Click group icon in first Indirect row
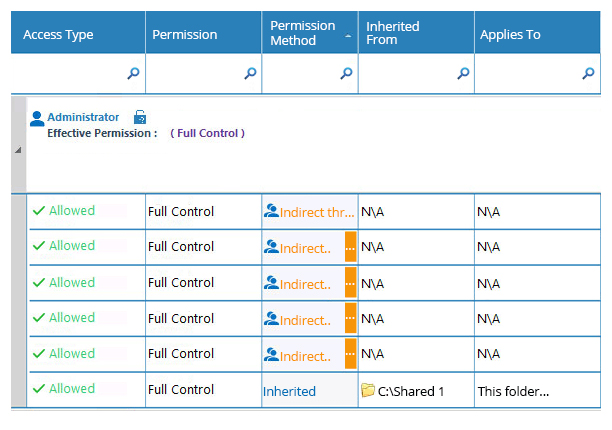The image size is (612, 430). (x=271, y=211)
